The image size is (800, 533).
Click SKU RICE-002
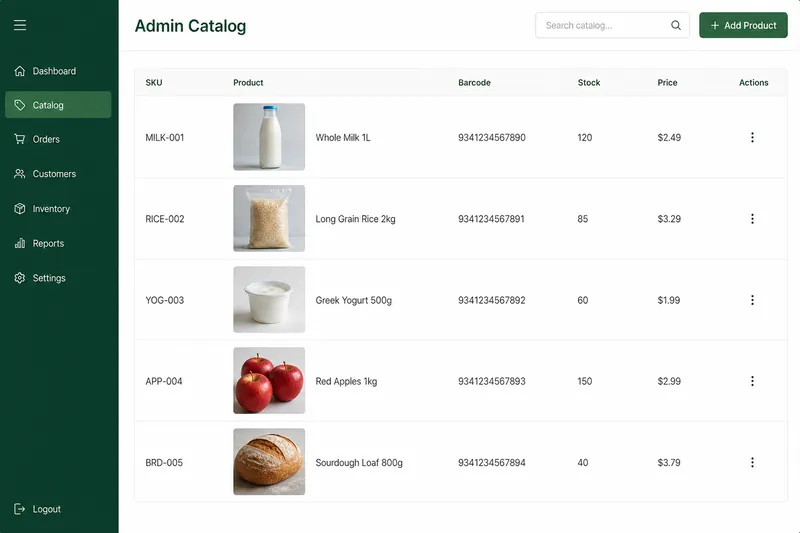click(165, 219)
